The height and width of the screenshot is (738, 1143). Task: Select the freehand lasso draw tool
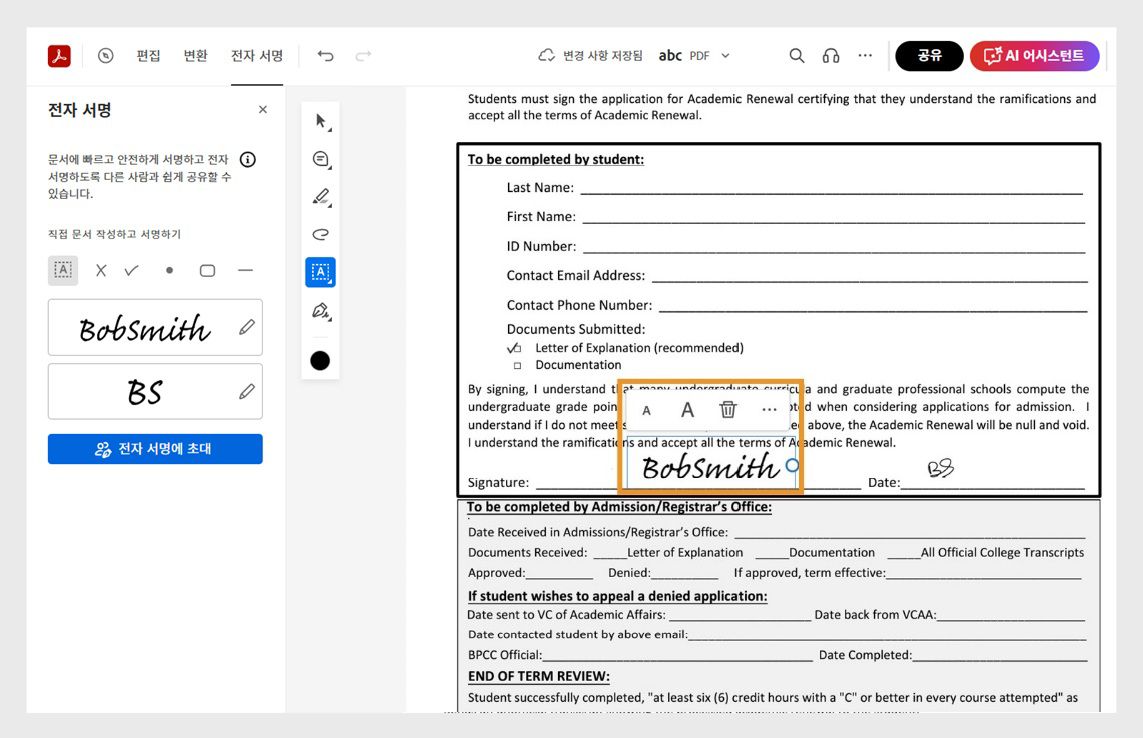[321, 234]
